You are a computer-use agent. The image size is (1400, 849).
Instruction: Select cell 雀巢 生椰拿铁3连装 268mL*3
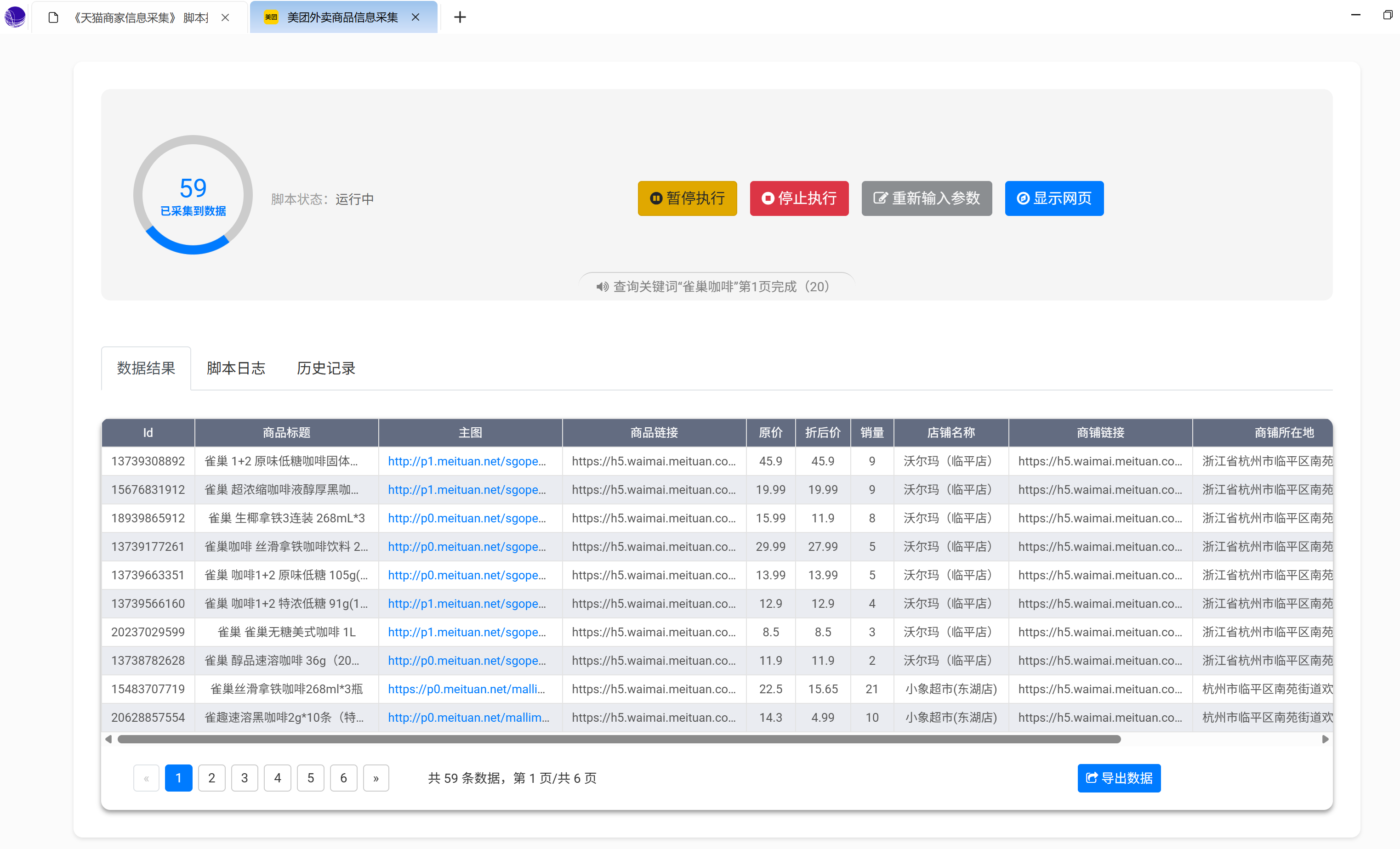[286, 518]
